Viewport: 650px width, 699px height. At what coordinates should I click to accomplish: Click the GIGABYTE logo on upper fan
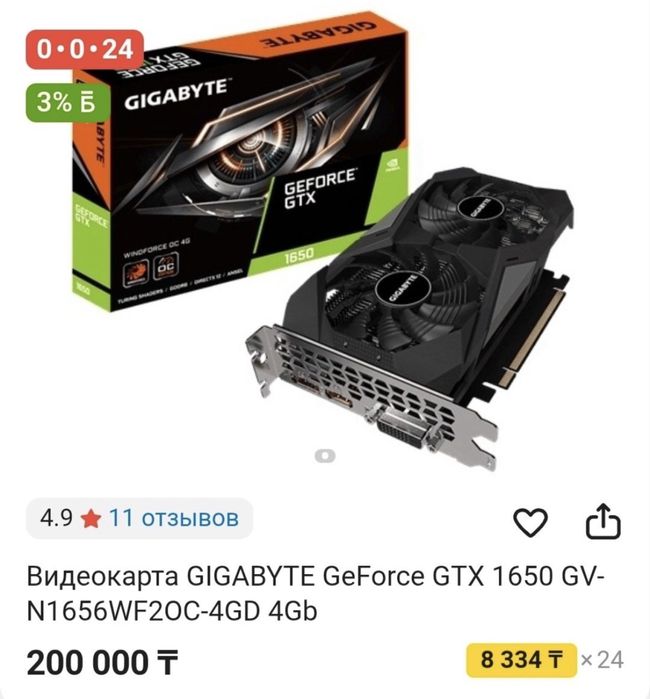tap(480, 208)
